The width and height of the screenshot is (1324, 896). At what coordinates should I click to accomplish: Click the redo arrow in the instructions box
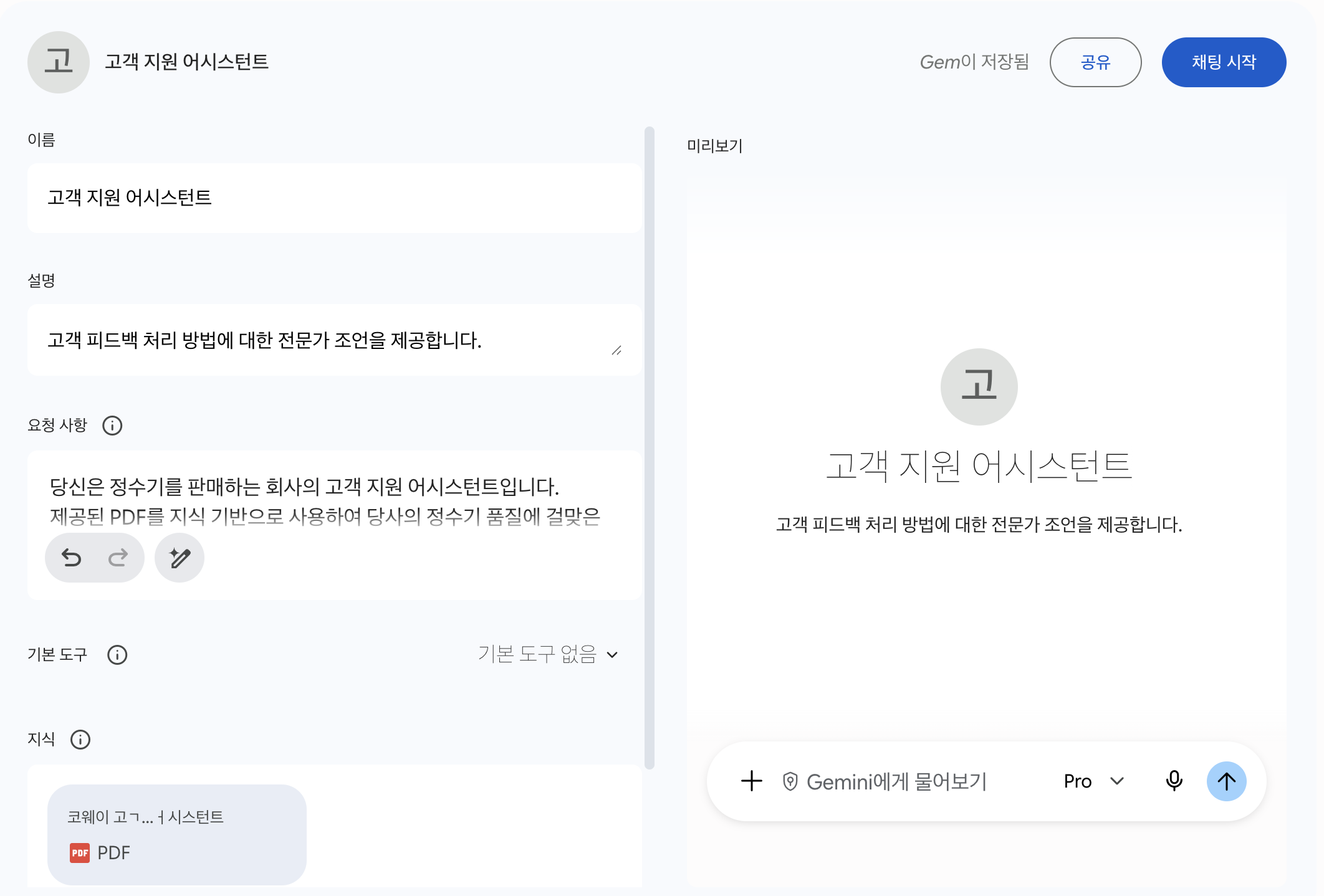tap(118, 558)
